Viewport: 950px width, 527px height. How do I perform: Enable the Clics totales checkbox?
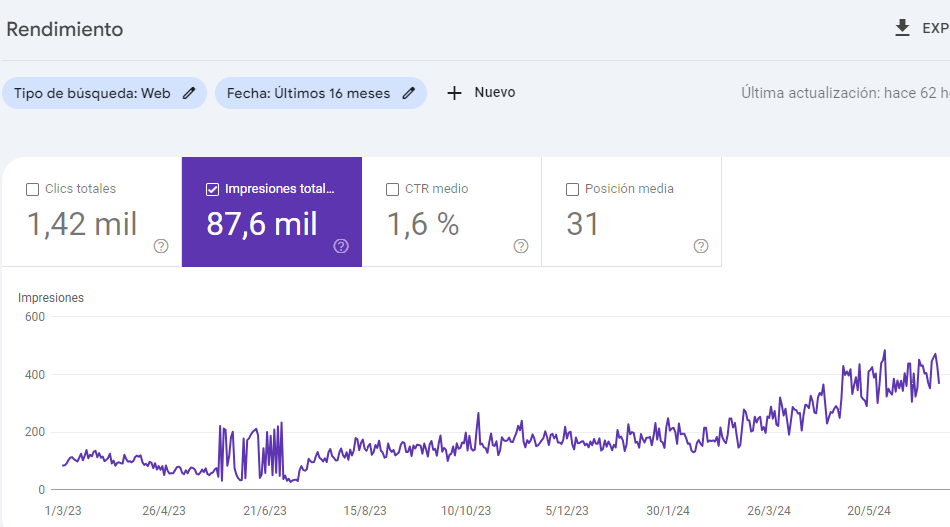point(32,189)
